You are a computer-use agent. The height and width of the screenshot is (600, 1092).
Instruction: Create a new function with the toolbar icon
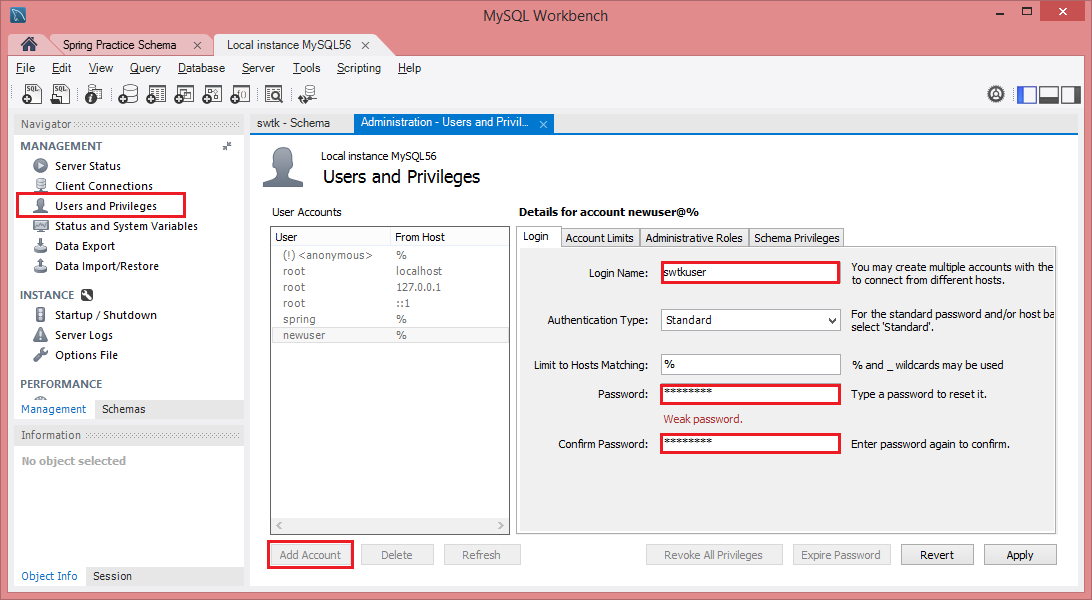tap(240, 93)
